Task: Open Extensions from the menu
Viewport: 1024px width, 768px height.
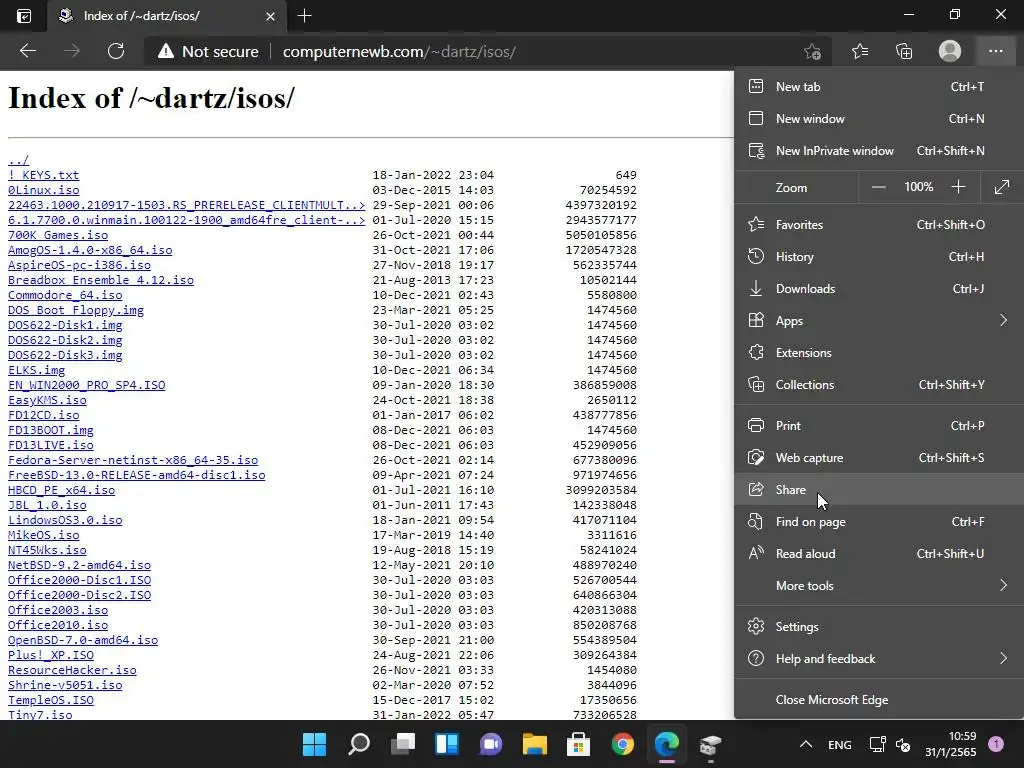Action: pyautogui.click(x=879, y=353)
